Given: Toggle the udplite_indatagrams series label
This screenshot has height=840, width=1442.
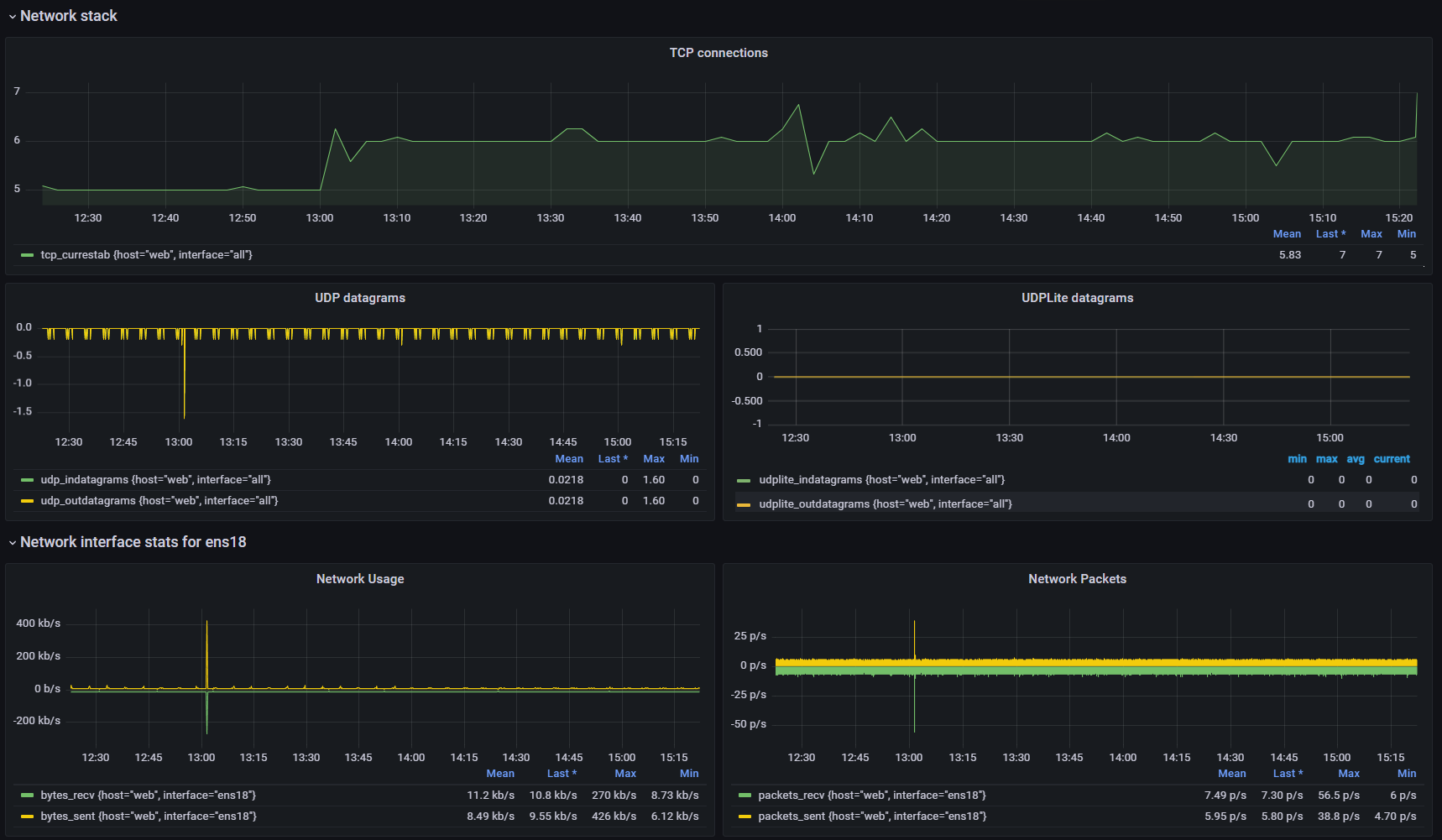Looking at the screenshot, I should click(881, 480).
